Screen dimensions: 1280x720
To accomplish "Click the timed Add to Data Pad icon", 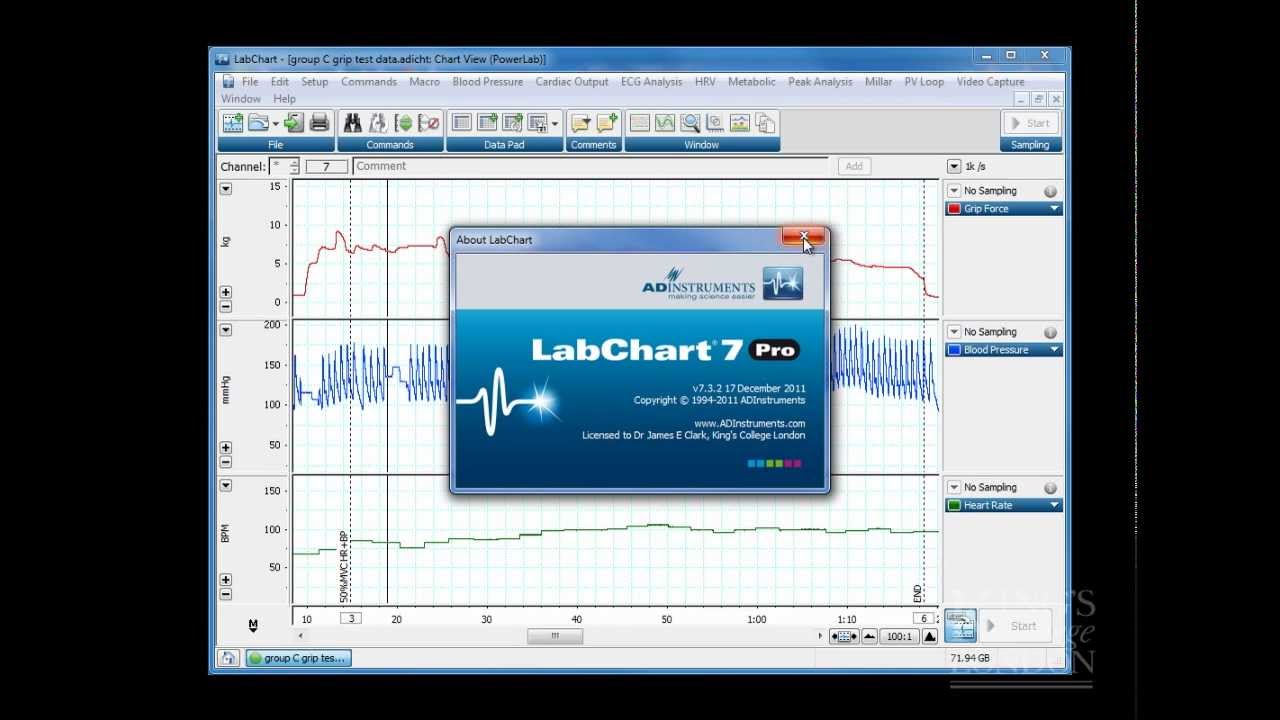I will tap(513, 123).
